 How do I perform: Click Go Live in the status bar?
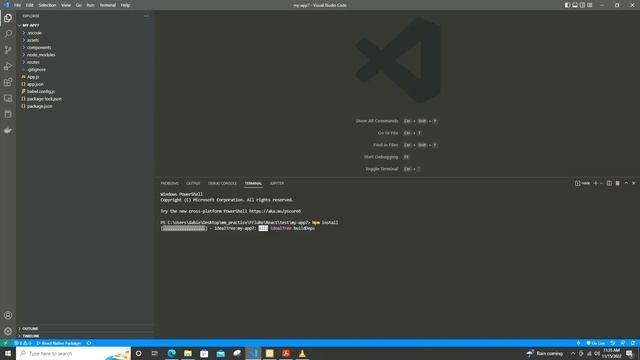(x=596, y=343)
